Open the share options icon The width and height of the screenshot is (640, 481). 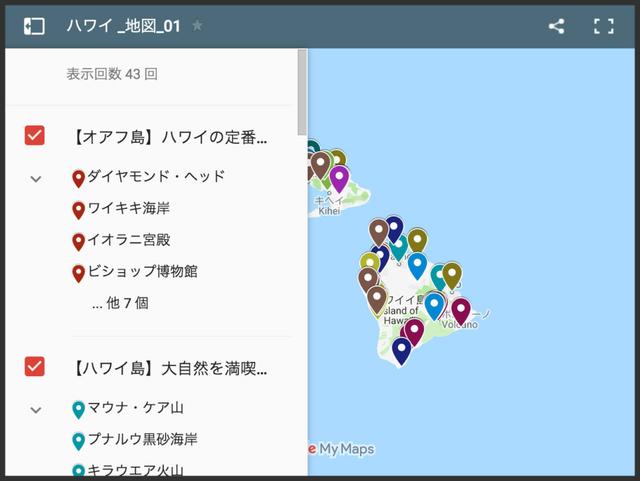(x=557, y=27)
